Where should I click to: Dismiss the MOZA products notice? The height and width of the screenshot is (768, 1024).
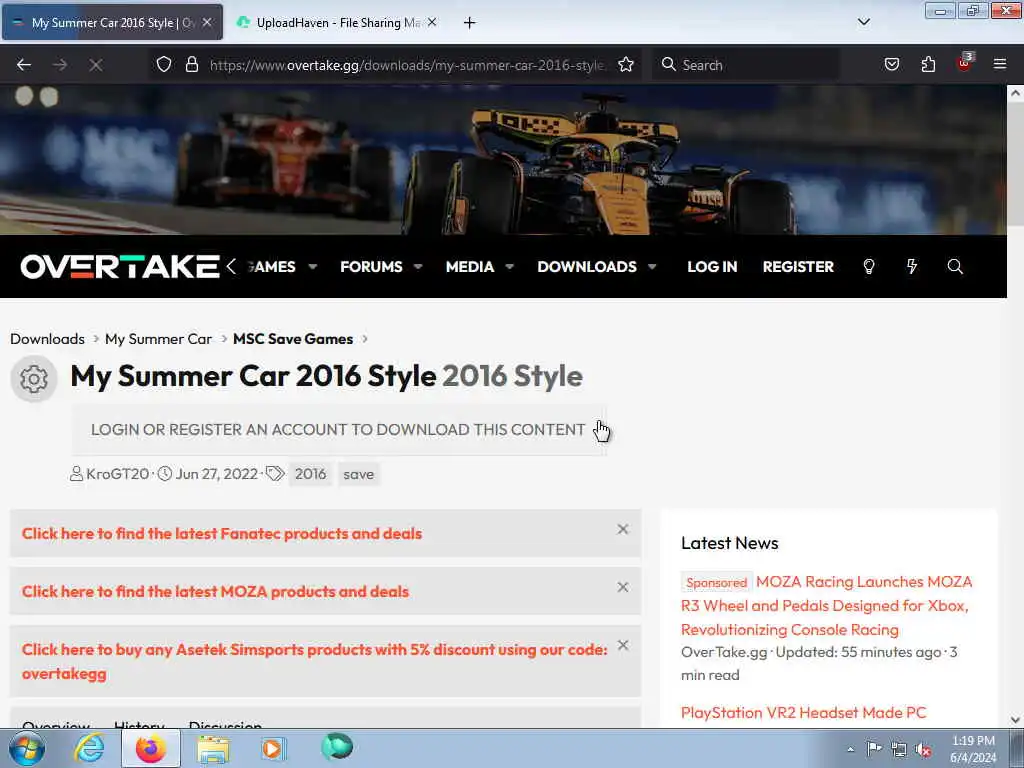[x=623, y=588]
